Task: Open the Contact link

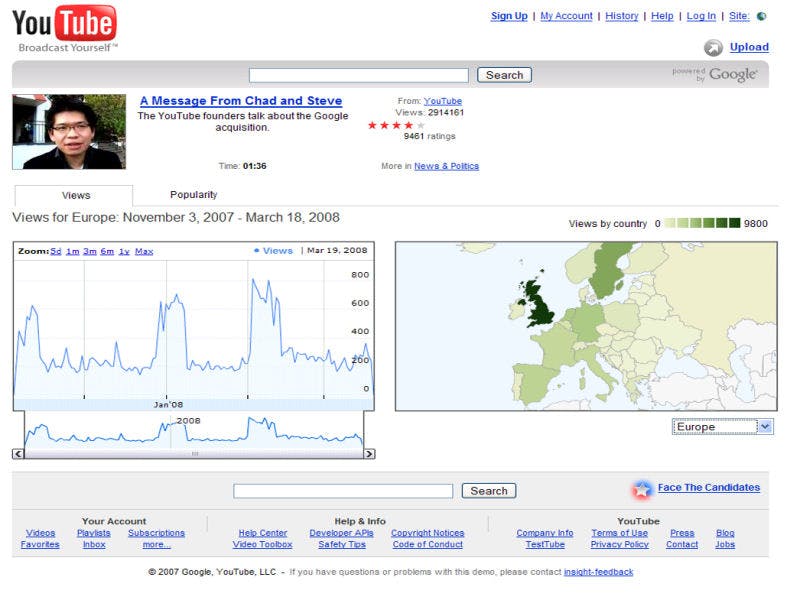Action: point(682,544)
